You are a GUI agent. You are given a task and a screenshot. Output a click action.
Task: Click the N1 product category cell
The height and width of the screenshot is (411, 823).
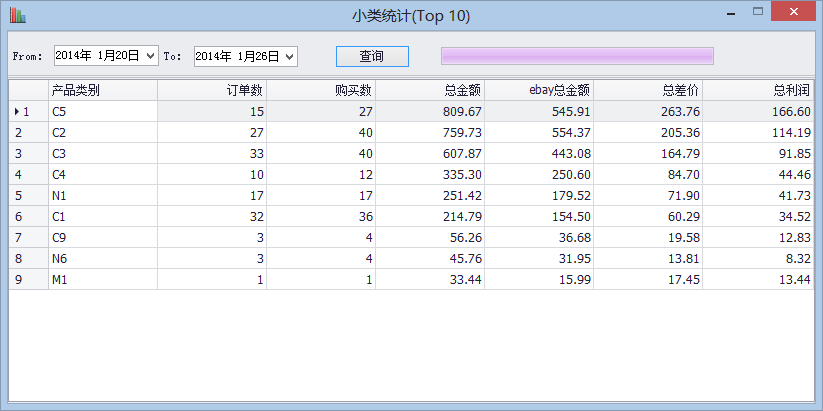[103, 195]
